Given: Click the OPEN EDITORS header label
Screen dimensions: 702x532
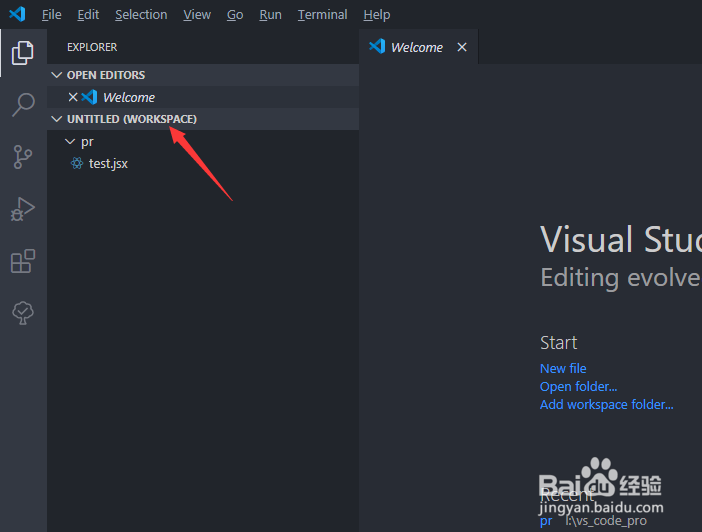Looking at the screenshot, I should [x=106, y=75].
